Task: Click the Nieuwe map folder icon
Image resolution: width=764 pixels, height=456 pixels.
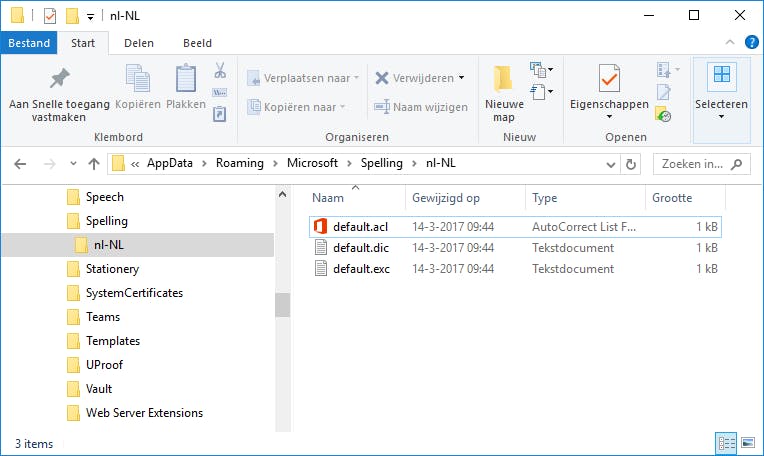Action: click(x=503, y=79)
